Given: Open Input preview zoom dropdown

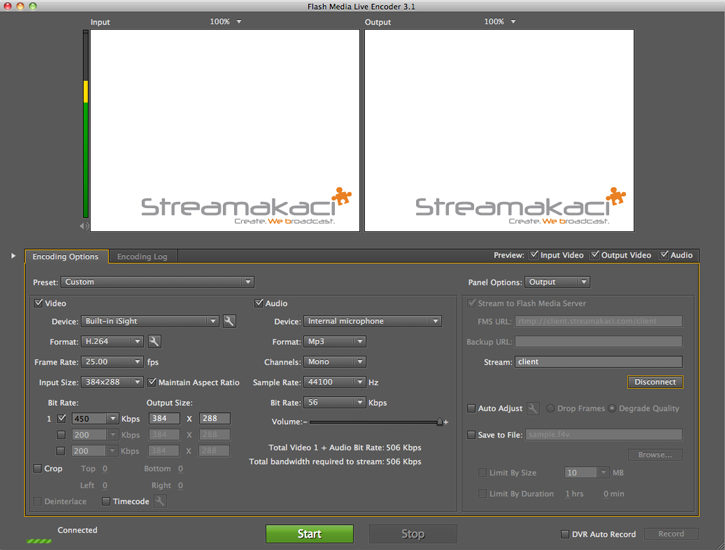Looking at the screenshot, I should pos(226,22).
